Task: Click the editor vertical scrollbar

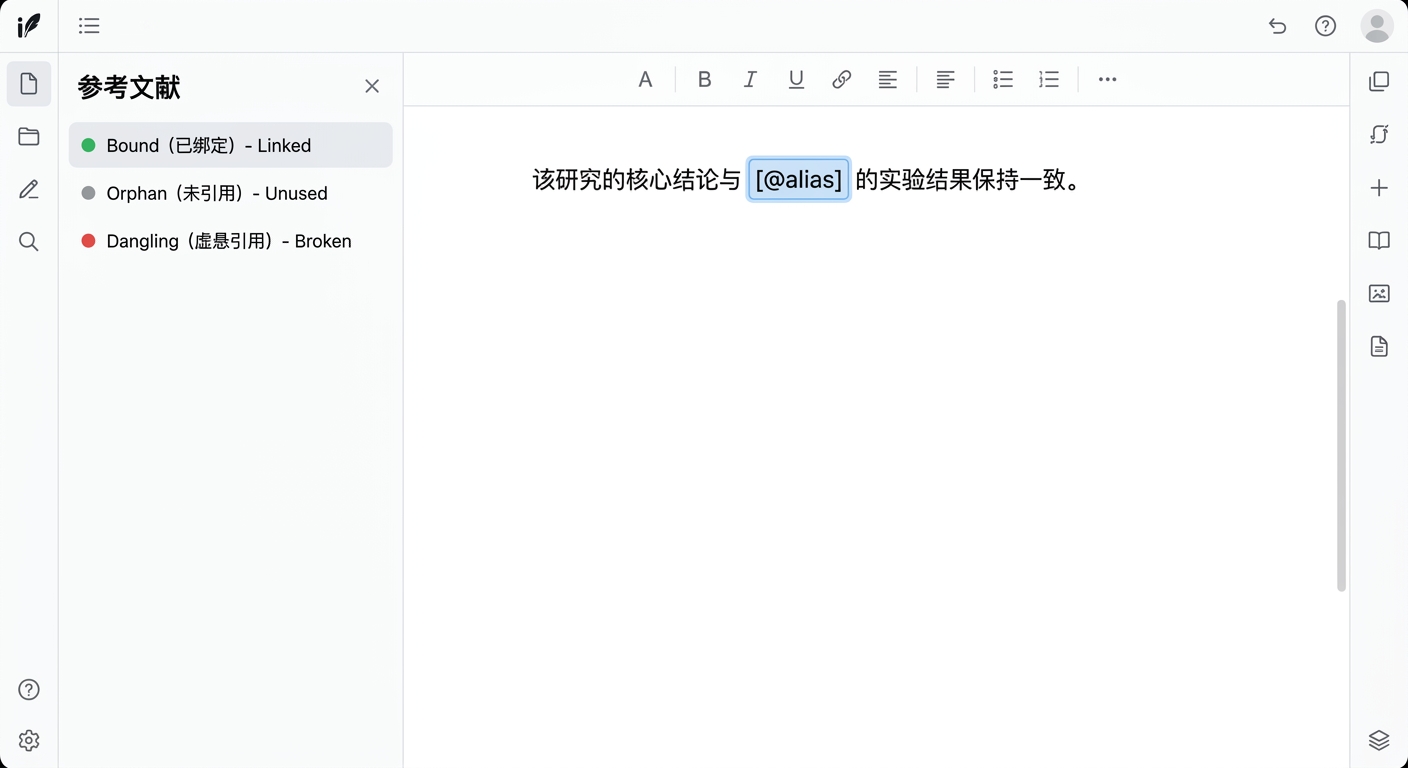Action: [x=1341, y=445]
